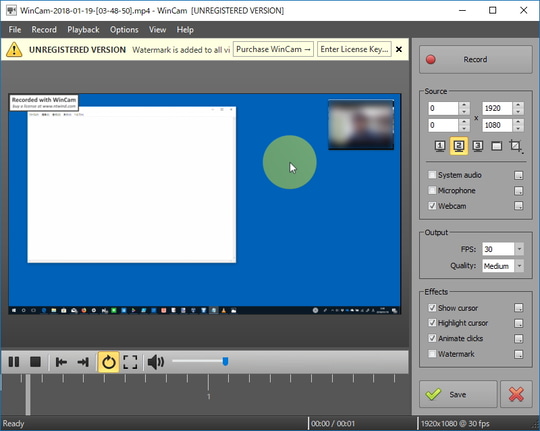Pause the video playback
540x431 pixels.
[x=14, y=362]
